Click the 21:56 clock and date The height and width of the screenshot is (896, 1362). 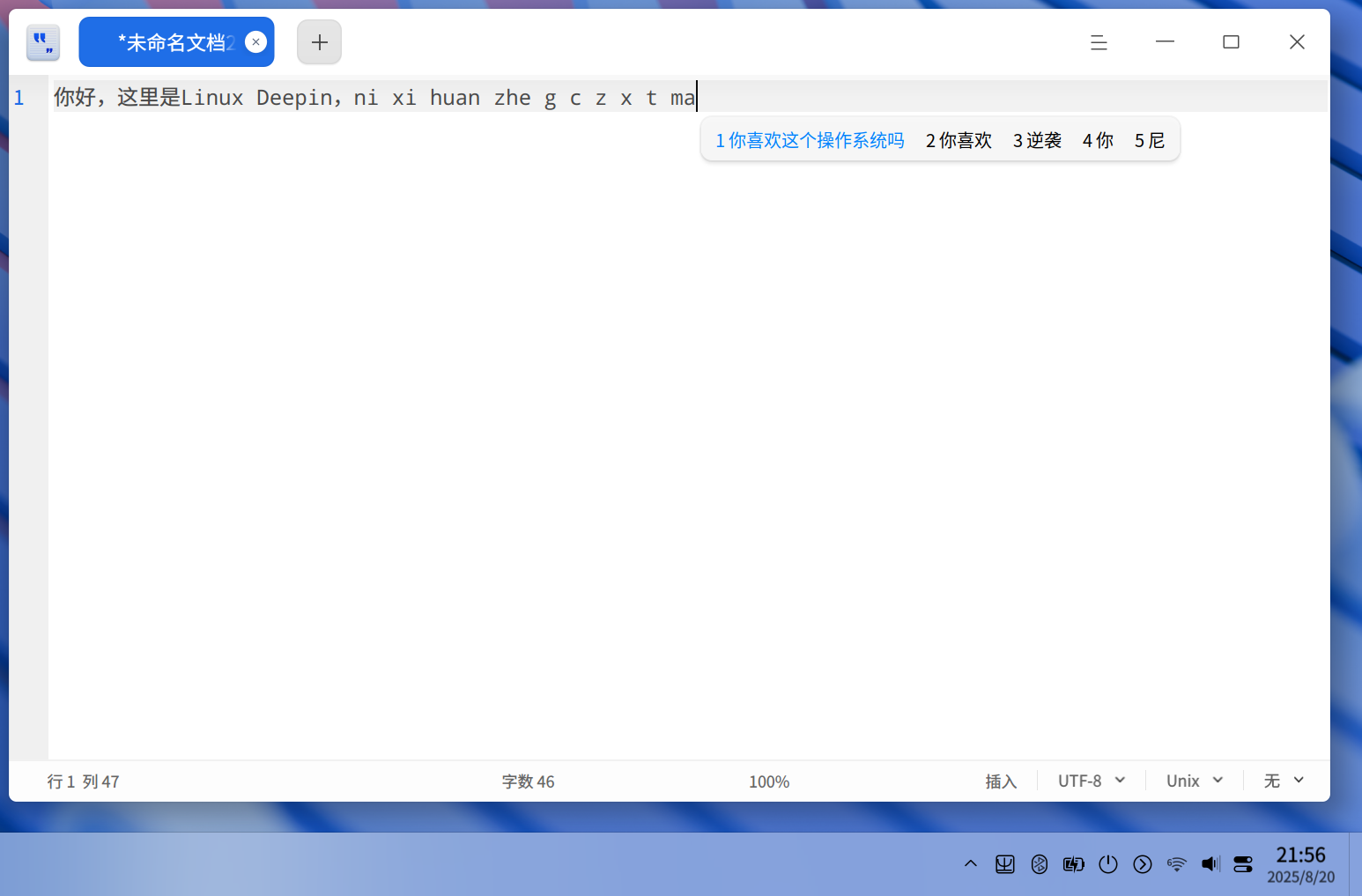[1300, 864]
